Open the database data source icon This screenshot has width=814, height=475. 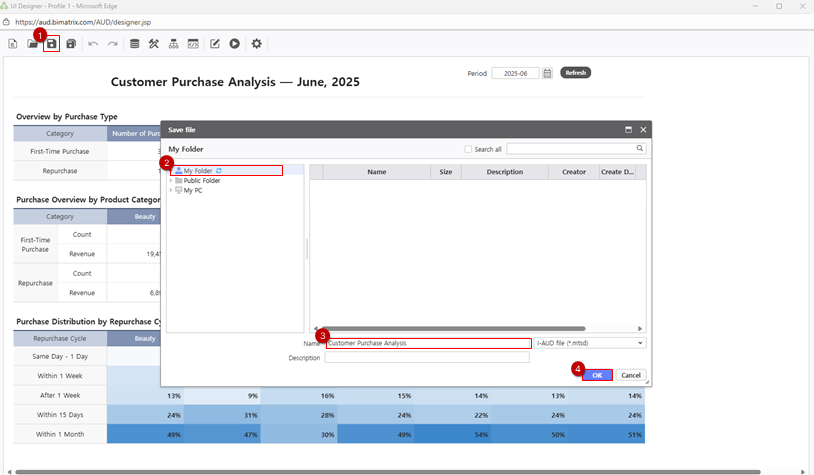click(135, 44)
